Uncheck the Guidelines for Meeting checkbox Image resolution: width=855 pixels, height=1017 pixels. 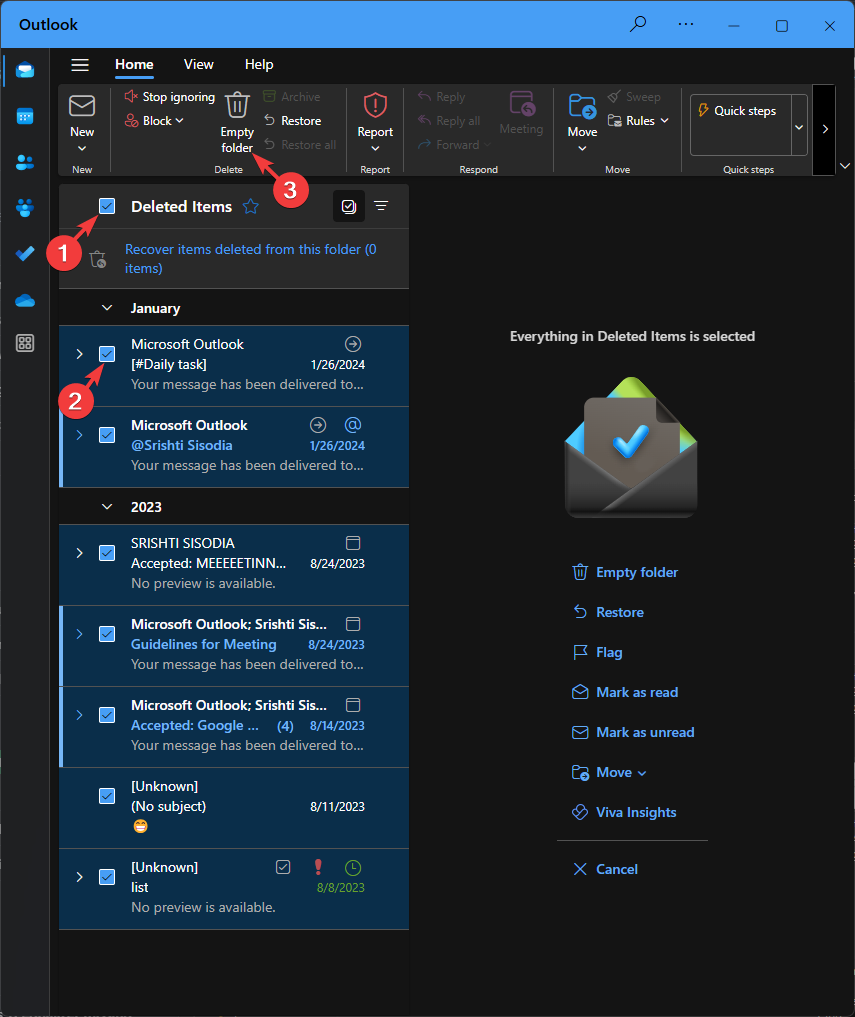(x=107, y=634)
